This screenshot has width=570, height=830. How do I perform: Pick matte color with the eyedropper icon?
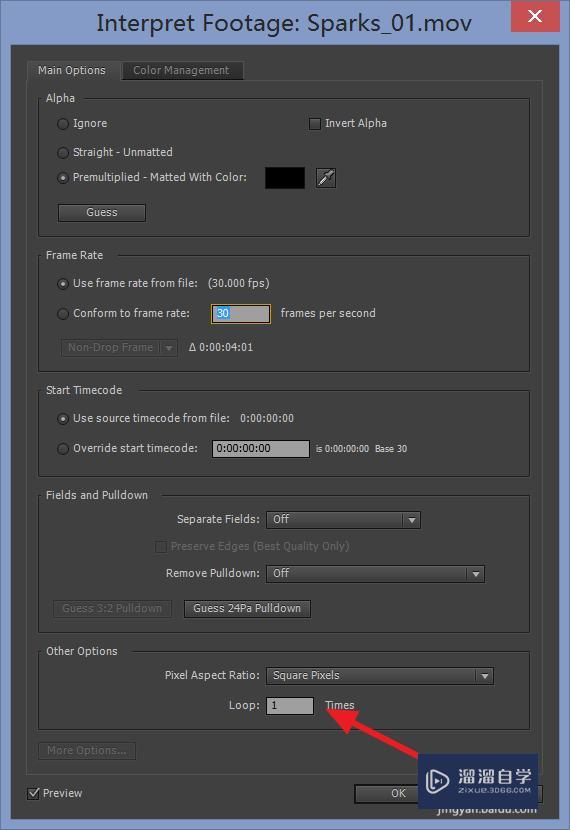point(325,178)
